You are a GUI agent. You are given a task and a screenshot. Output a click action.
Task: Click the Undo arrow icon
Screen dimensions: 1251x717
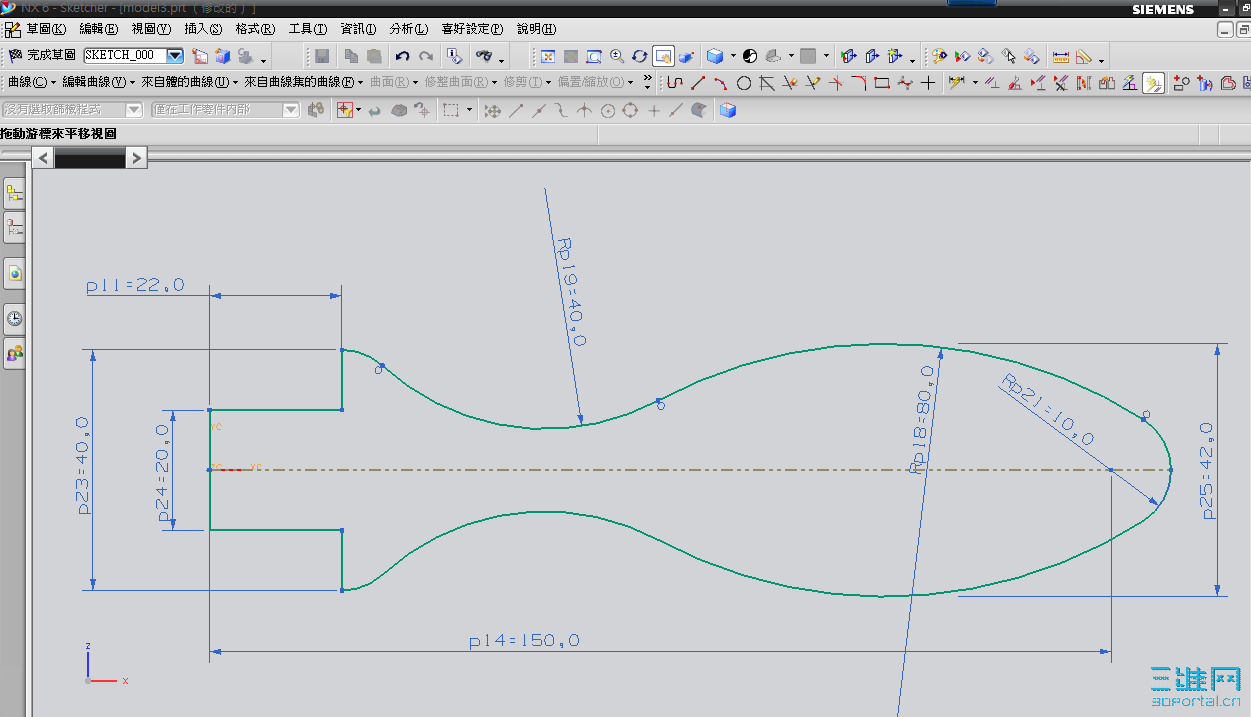coord(402,57)
